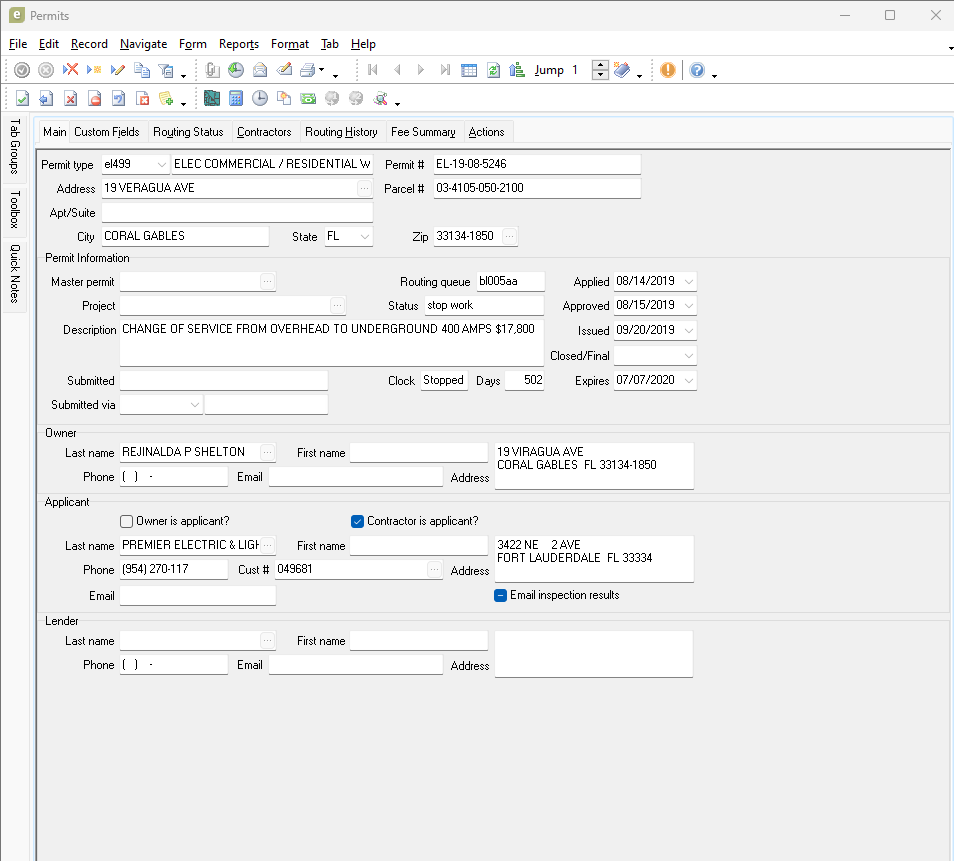Click the delete record red X icon
Screen dimensions: 954x861
(x=71, y=70)
